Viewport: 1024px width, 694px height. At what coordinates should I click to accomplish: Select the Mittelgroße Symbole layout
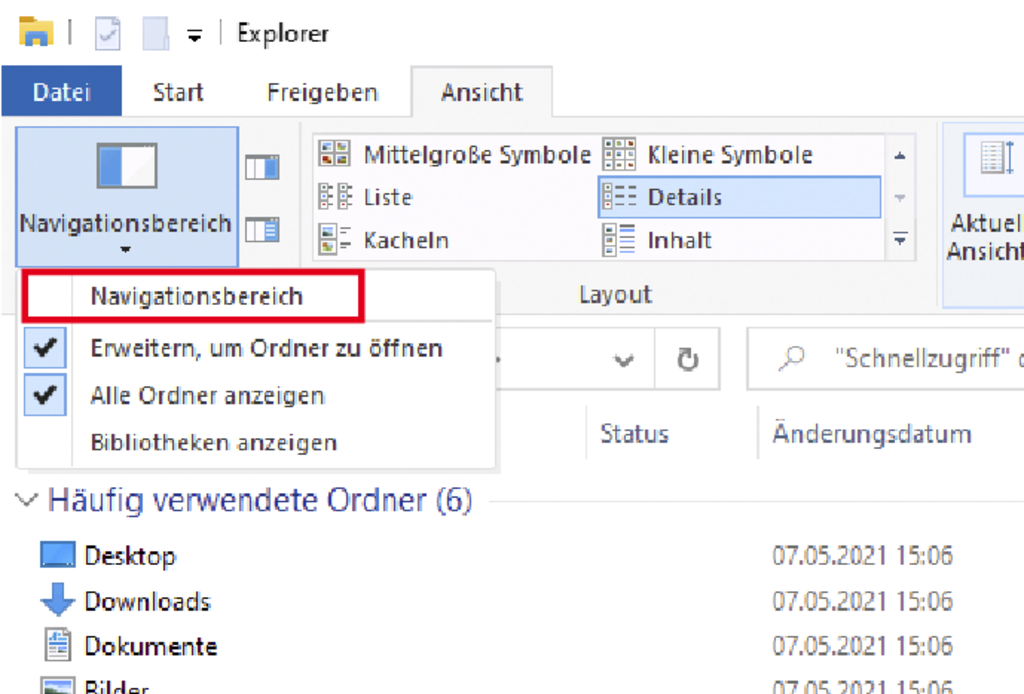[456, 155]
